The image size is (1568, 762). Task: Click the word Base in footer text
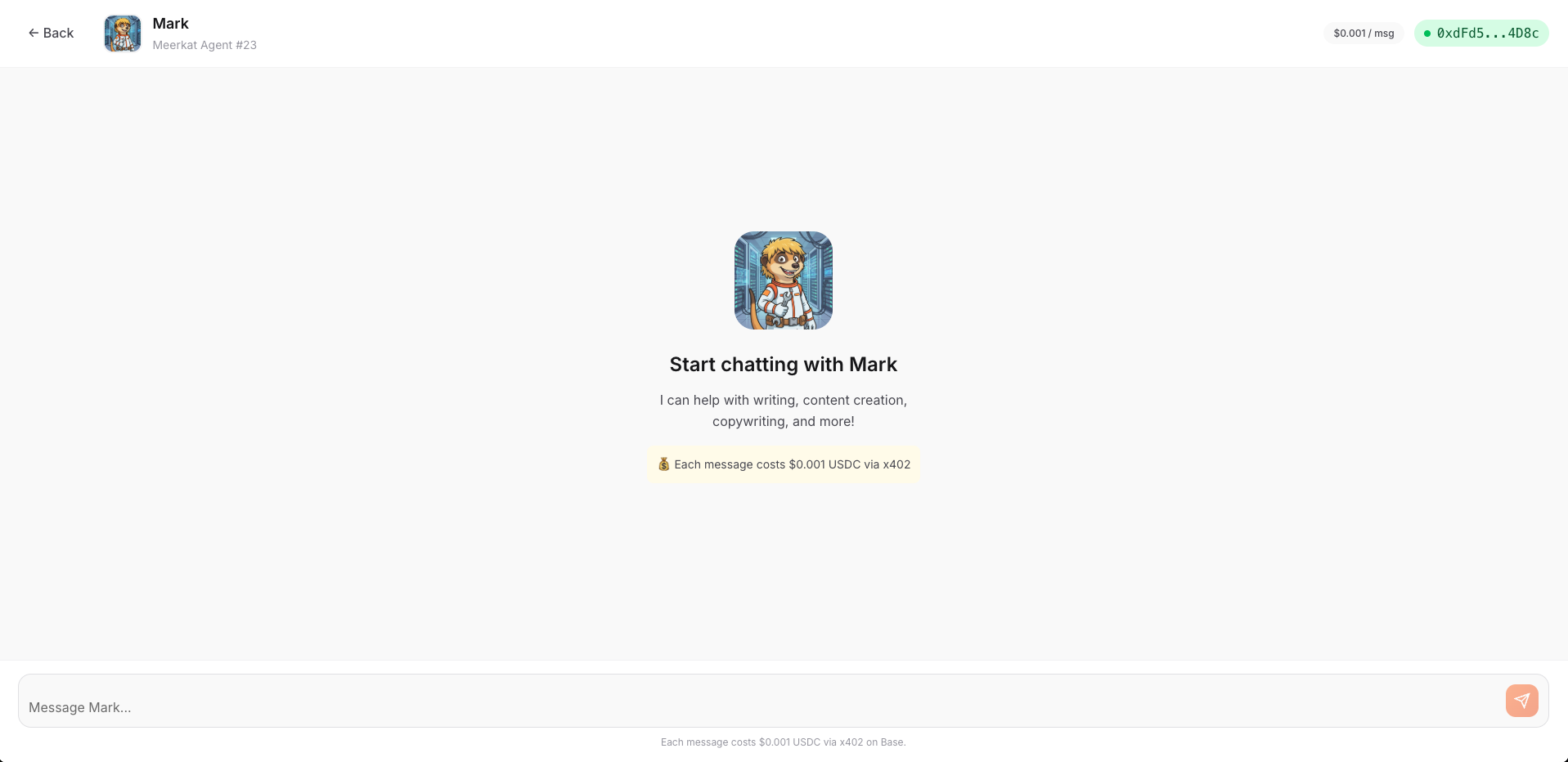[892, 742]
